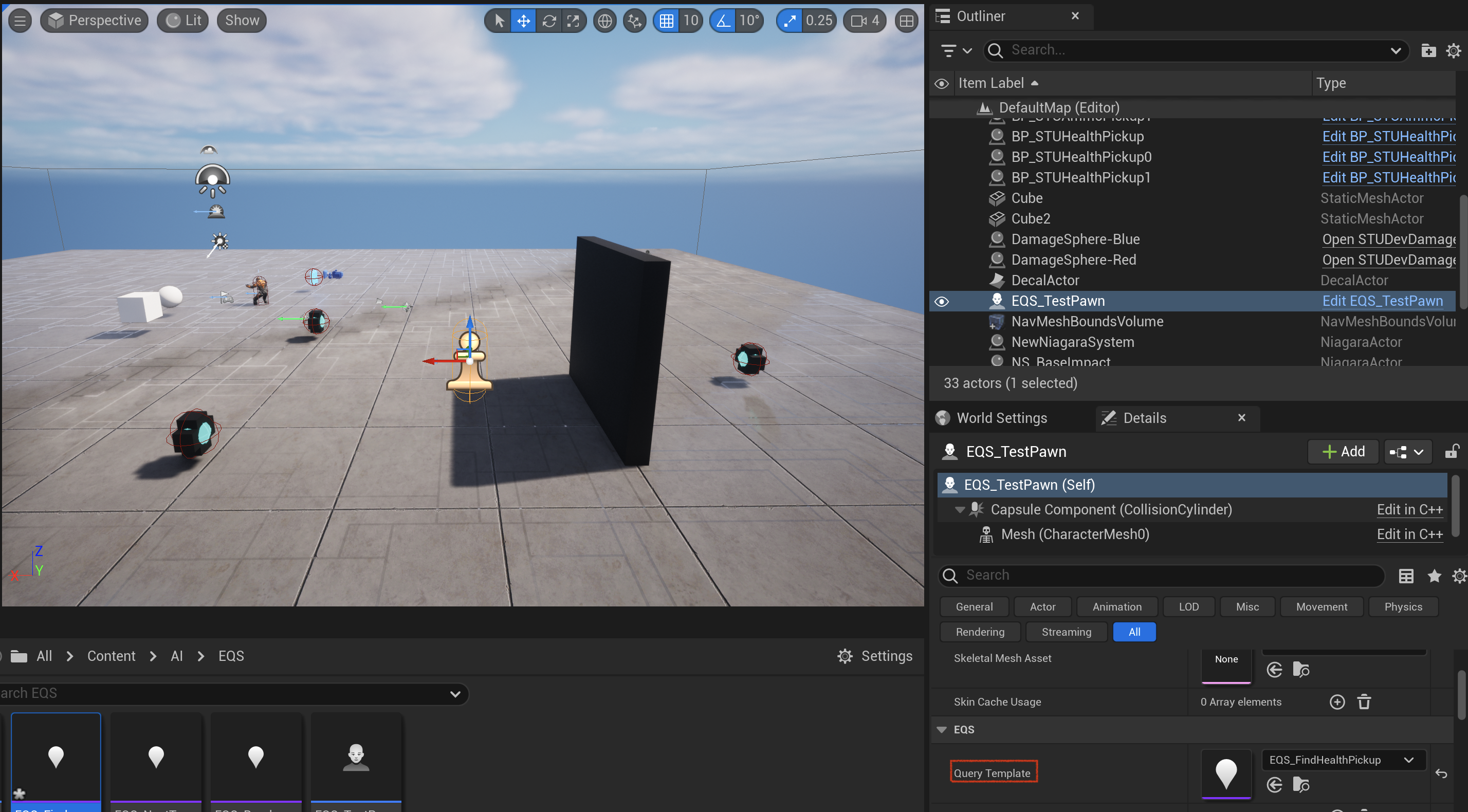This screenshot has height=812, width=1468.
Task: Open Query Template EQS_FindHealthPickup dropdown
Action: point(1343,760)
